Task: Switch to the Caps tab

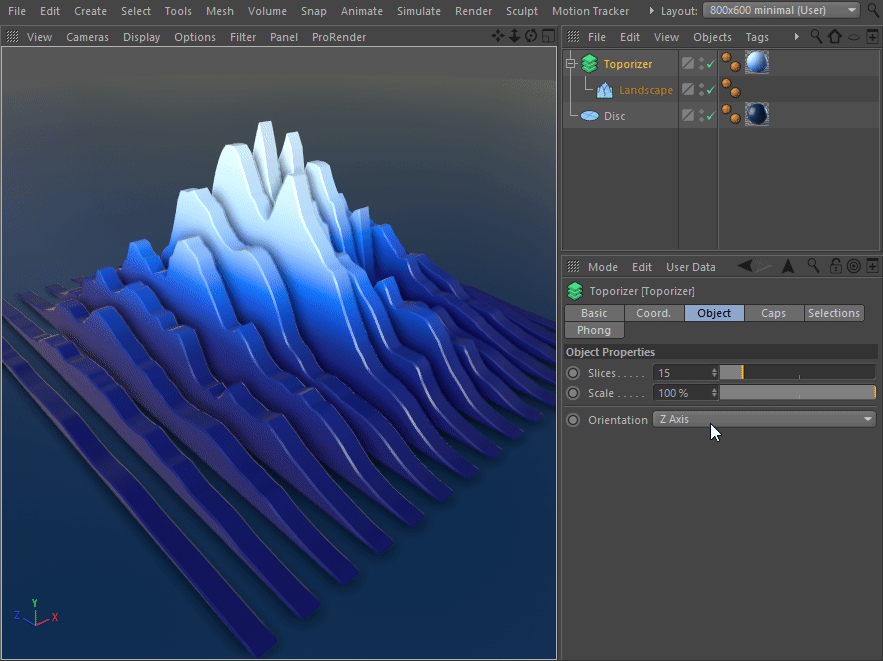Action: point(774,313)
